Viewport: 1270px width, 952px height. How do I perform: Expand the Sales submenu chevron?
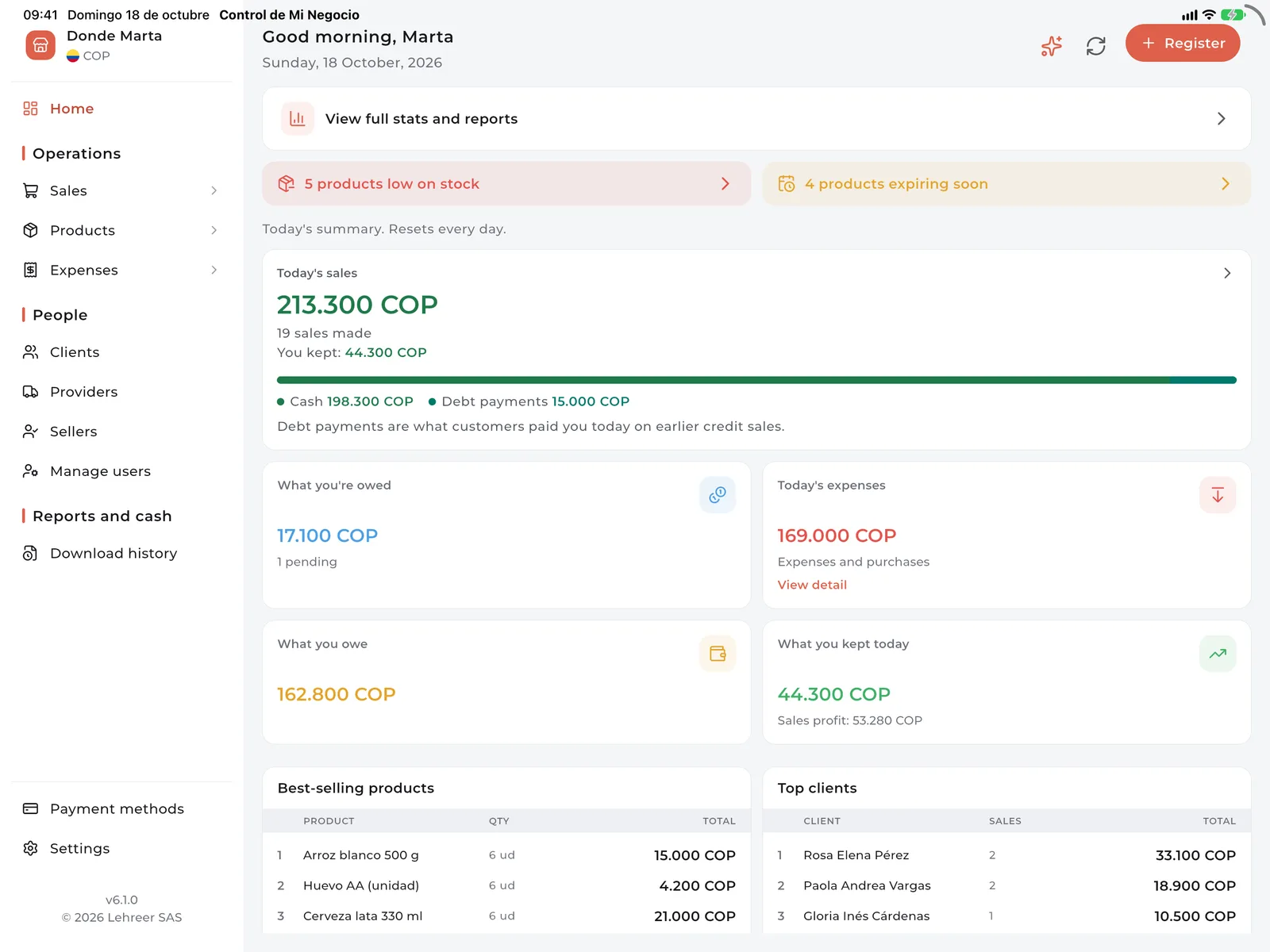(214, 190)
